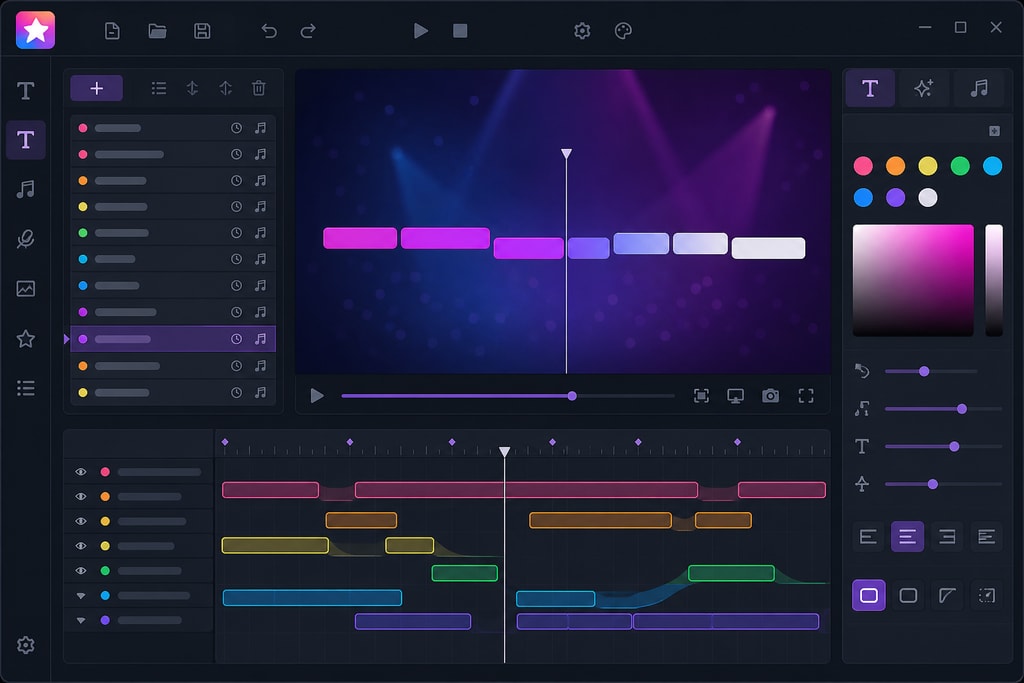Enter fullscreen with the corner-brackets icon
1024x683 pixels.
click(x=806, y=396)
